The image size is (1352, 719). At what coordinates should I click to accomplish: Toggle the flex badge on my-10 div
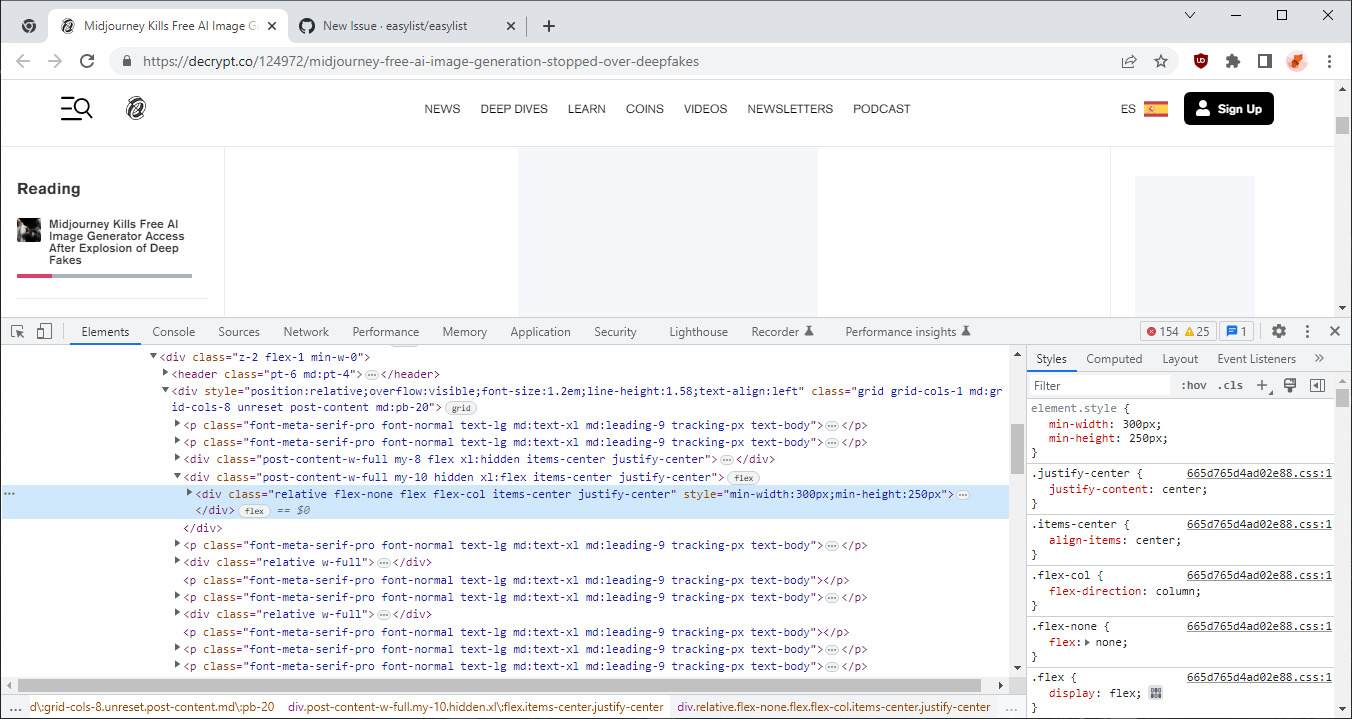pos(743,478)
